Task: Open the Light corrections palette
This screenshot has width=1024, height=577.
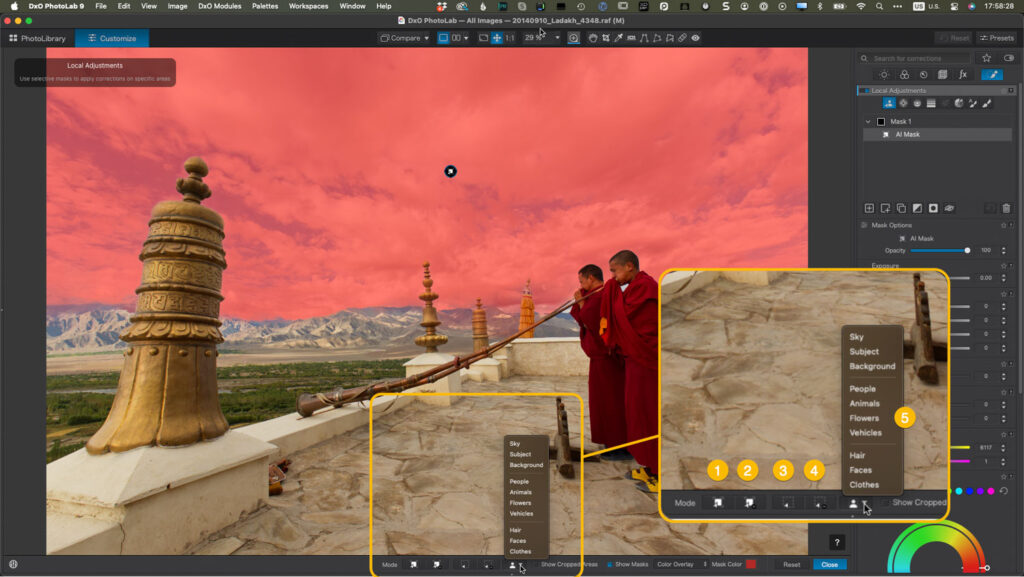Action: pyautogui.click(x=884, y=75)
